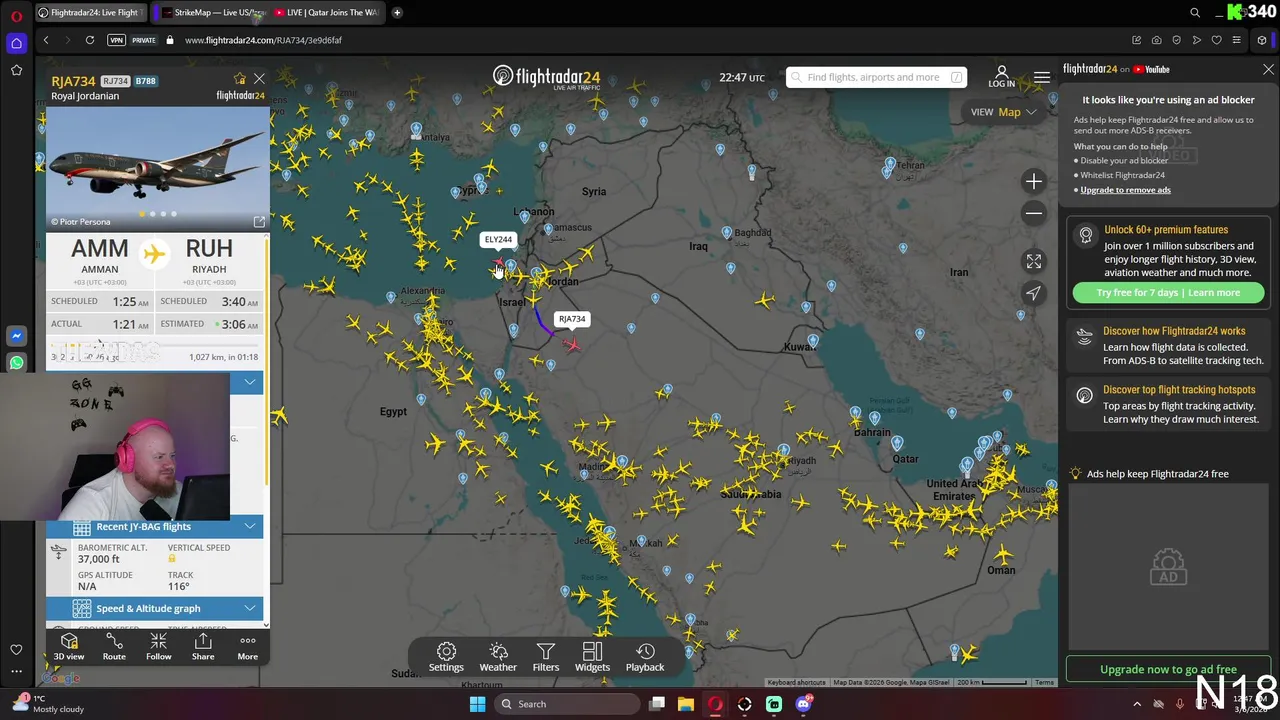Open Discord from taskbar
The image size is (1280, 720).
pos(803,704)
